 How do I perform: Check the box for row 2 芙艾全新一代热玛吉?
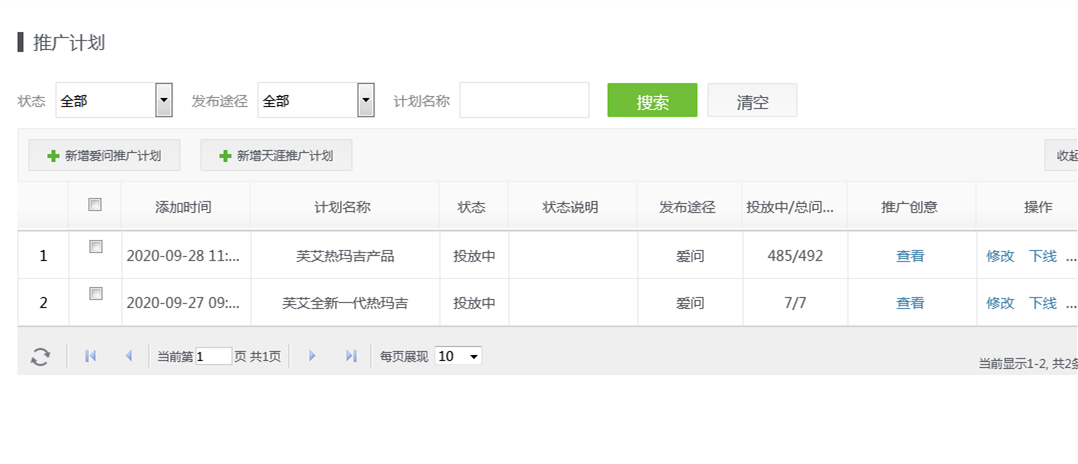tap(95, 294)
